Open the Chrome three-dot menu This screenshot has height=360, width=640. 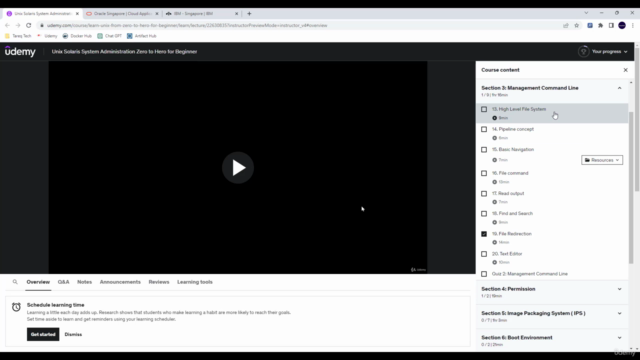[632, 25]
